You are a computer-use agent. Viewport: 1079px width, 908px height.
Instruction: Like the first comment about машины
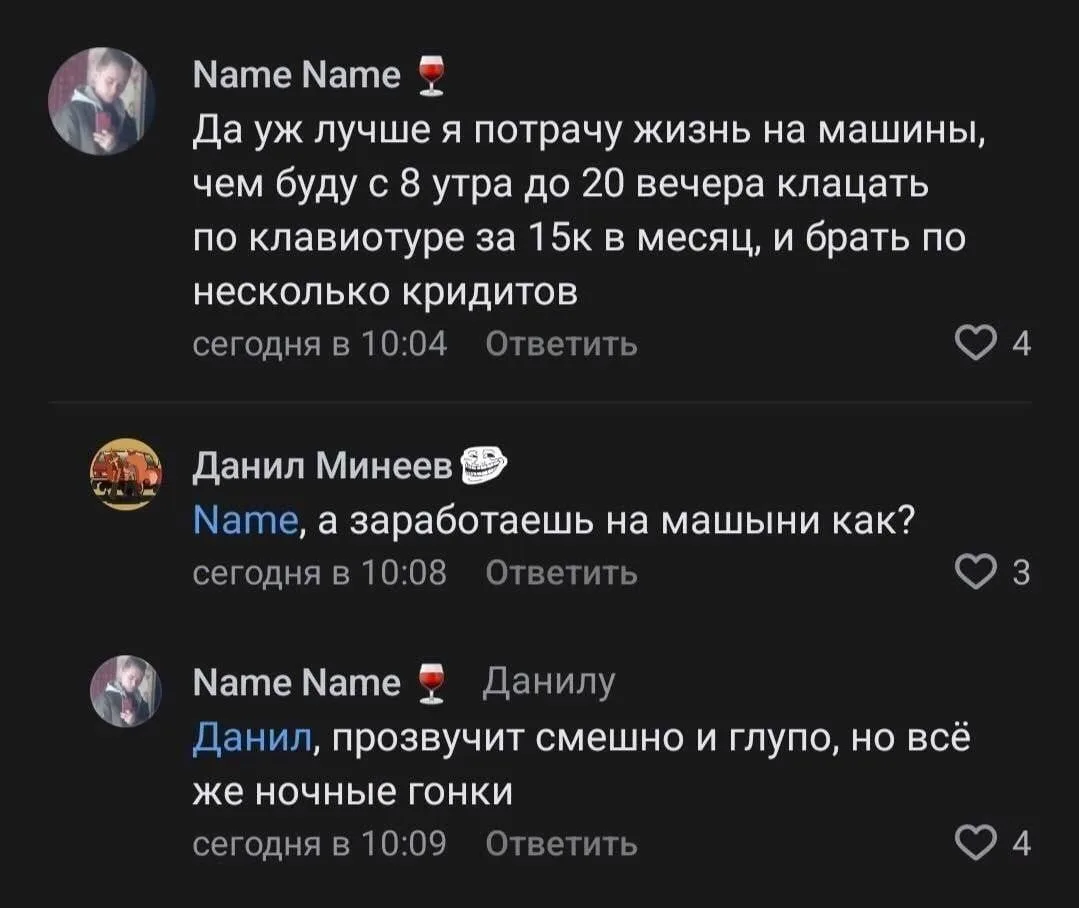[976, 343]
